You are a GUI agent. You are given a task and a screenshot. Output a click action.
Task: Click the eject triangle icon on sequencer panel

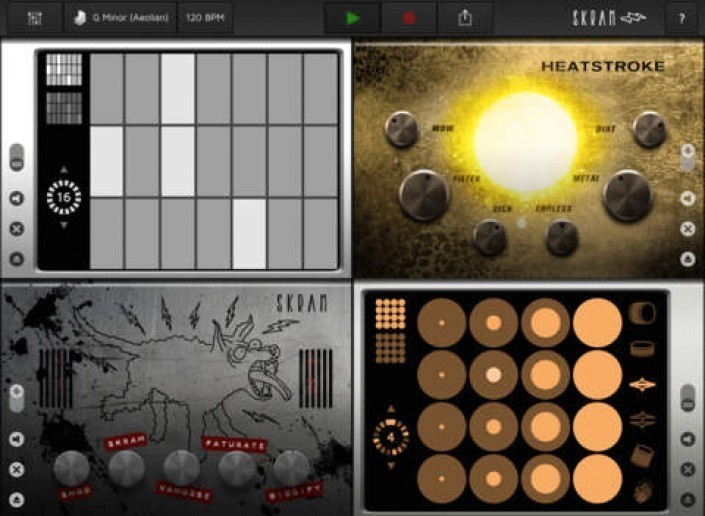(x=17, y=259)
